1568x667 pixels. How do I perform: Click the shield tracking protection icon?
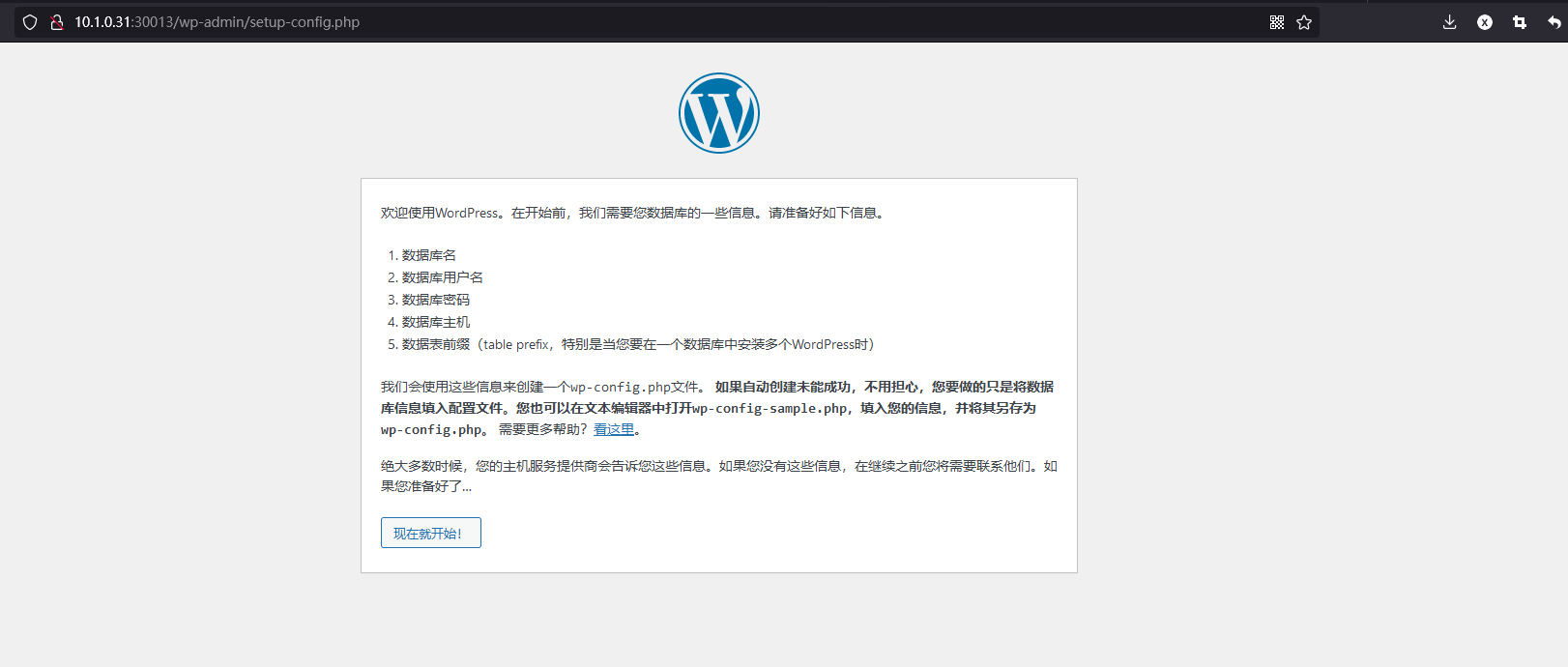[30, 22]
